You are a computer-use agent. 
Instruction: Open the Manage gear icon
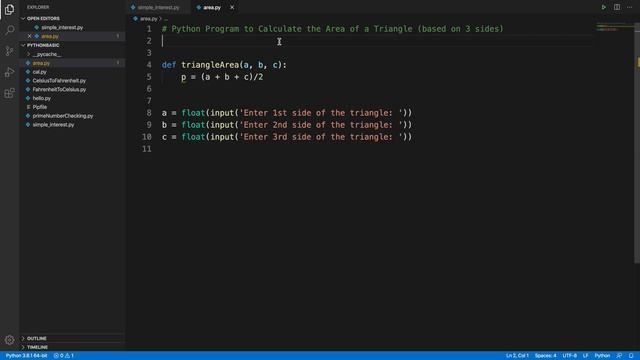[9, 340]
